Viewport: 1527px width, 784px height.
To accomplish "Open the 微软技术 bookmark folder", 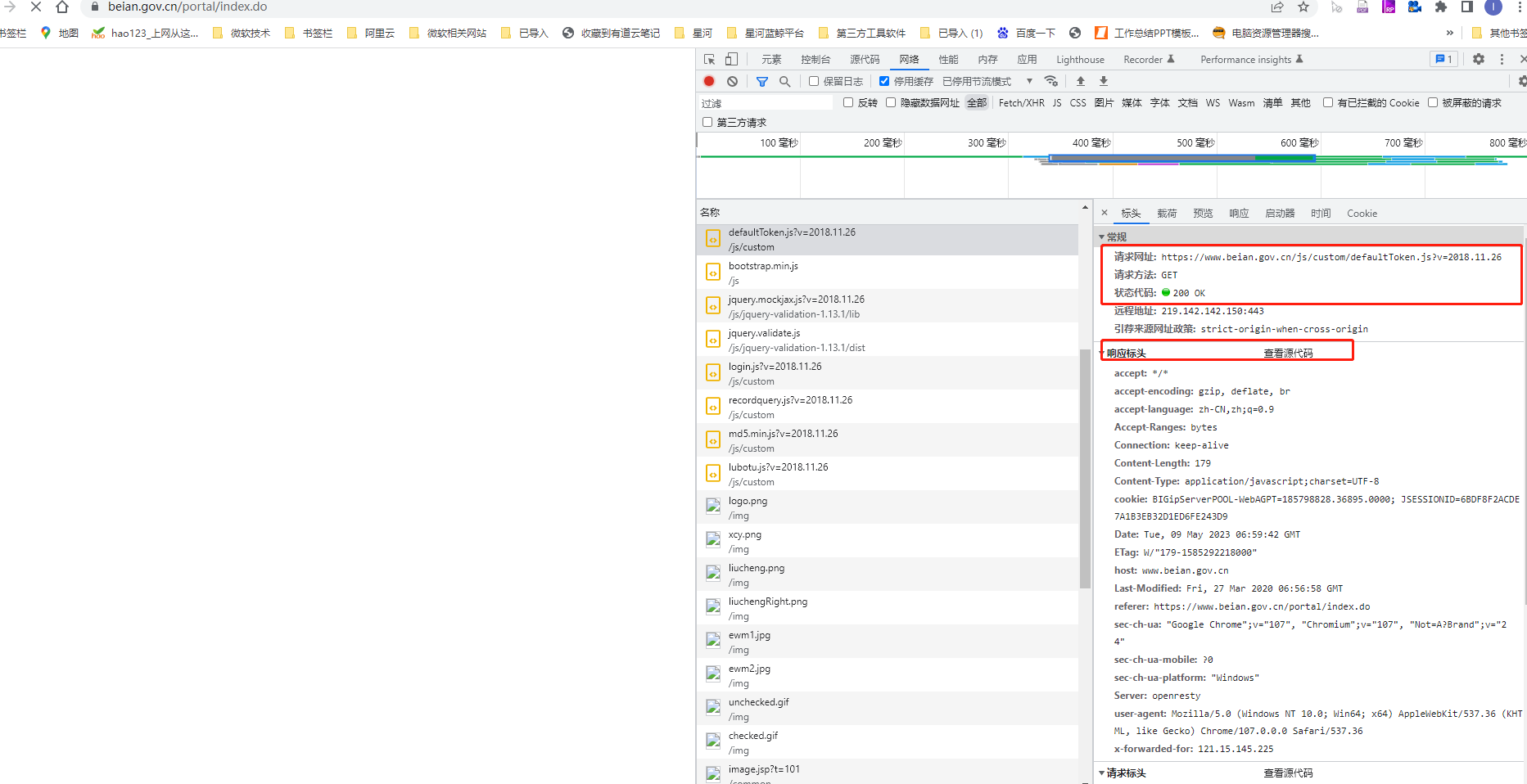I will 242,33.
